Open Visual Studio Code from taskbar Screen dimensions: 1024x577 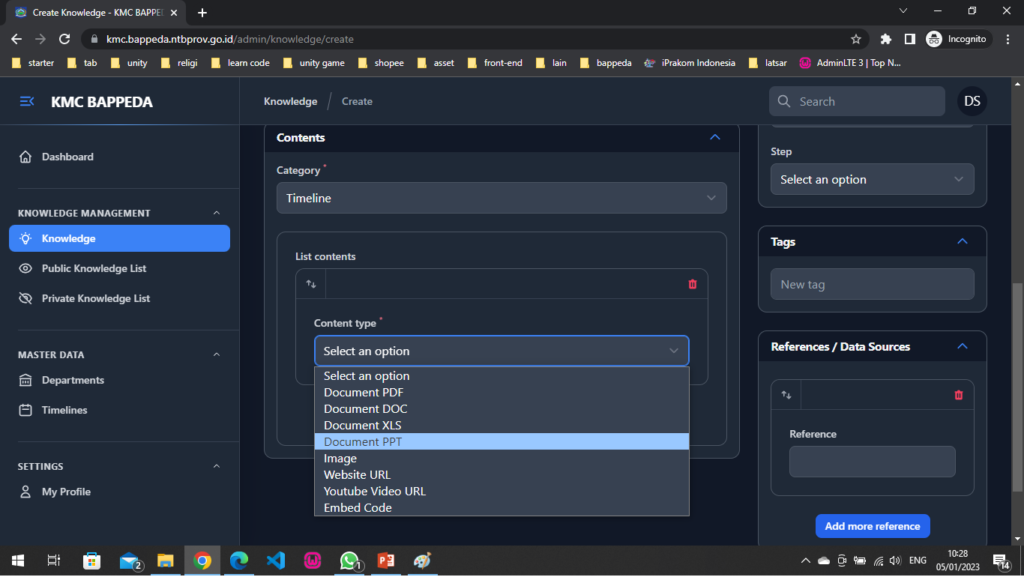[x=276, y=561]
